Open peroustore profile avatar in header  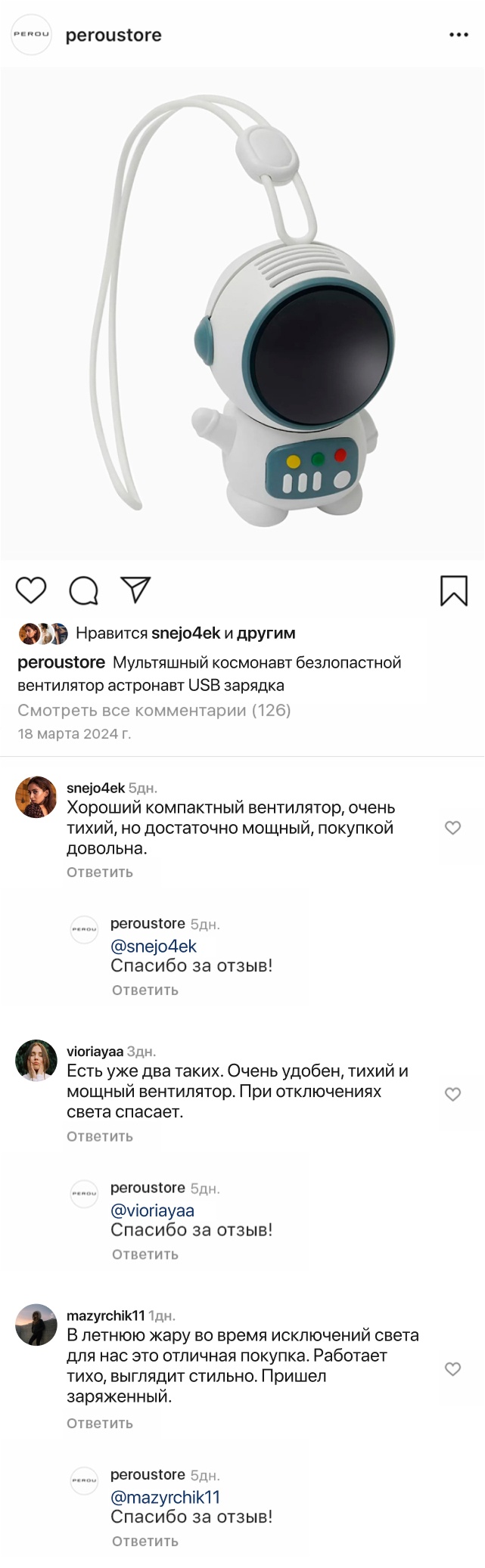32,35
